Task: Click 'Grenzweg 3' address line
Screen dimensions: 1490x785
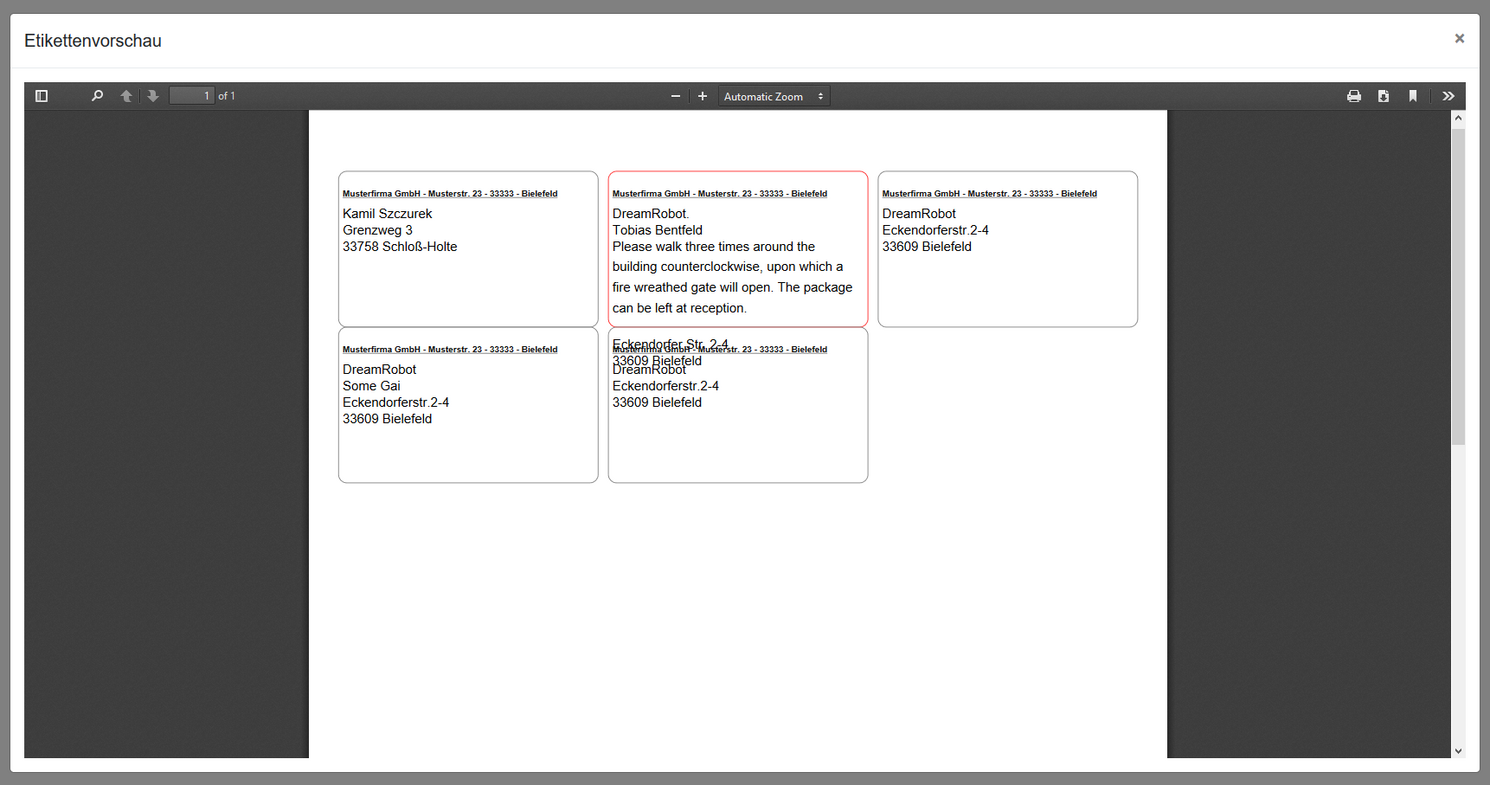Action: 378,230
